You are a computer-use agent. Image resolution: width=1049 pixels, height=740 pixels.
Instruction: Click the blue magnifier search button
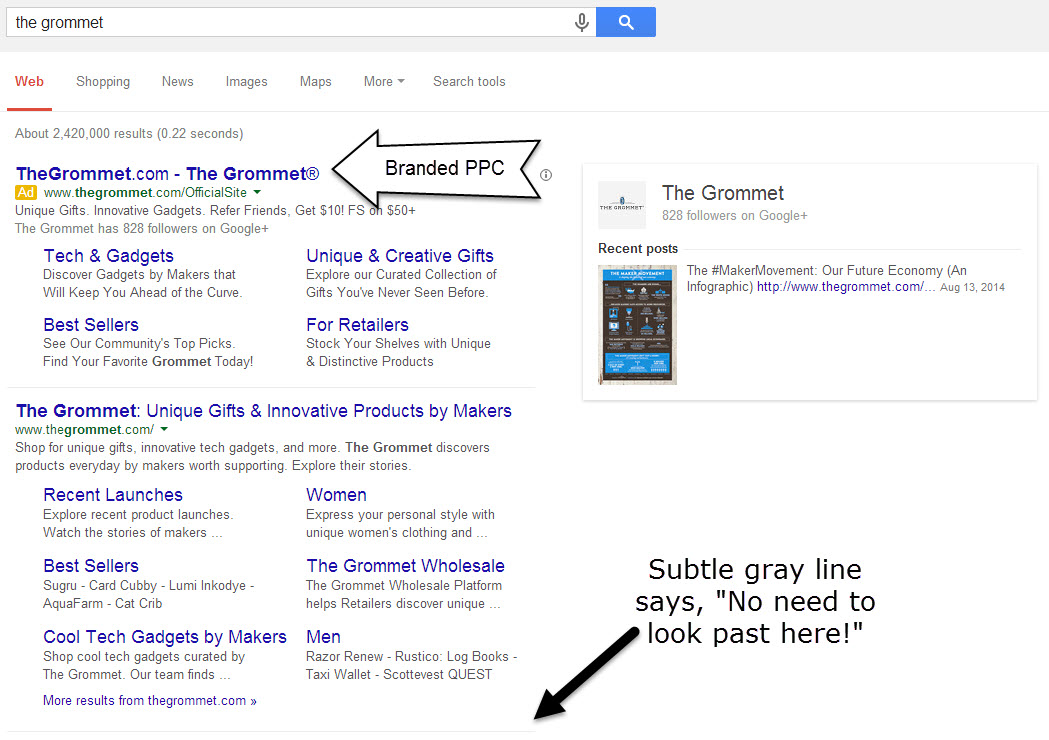click(x=626, y=22)
